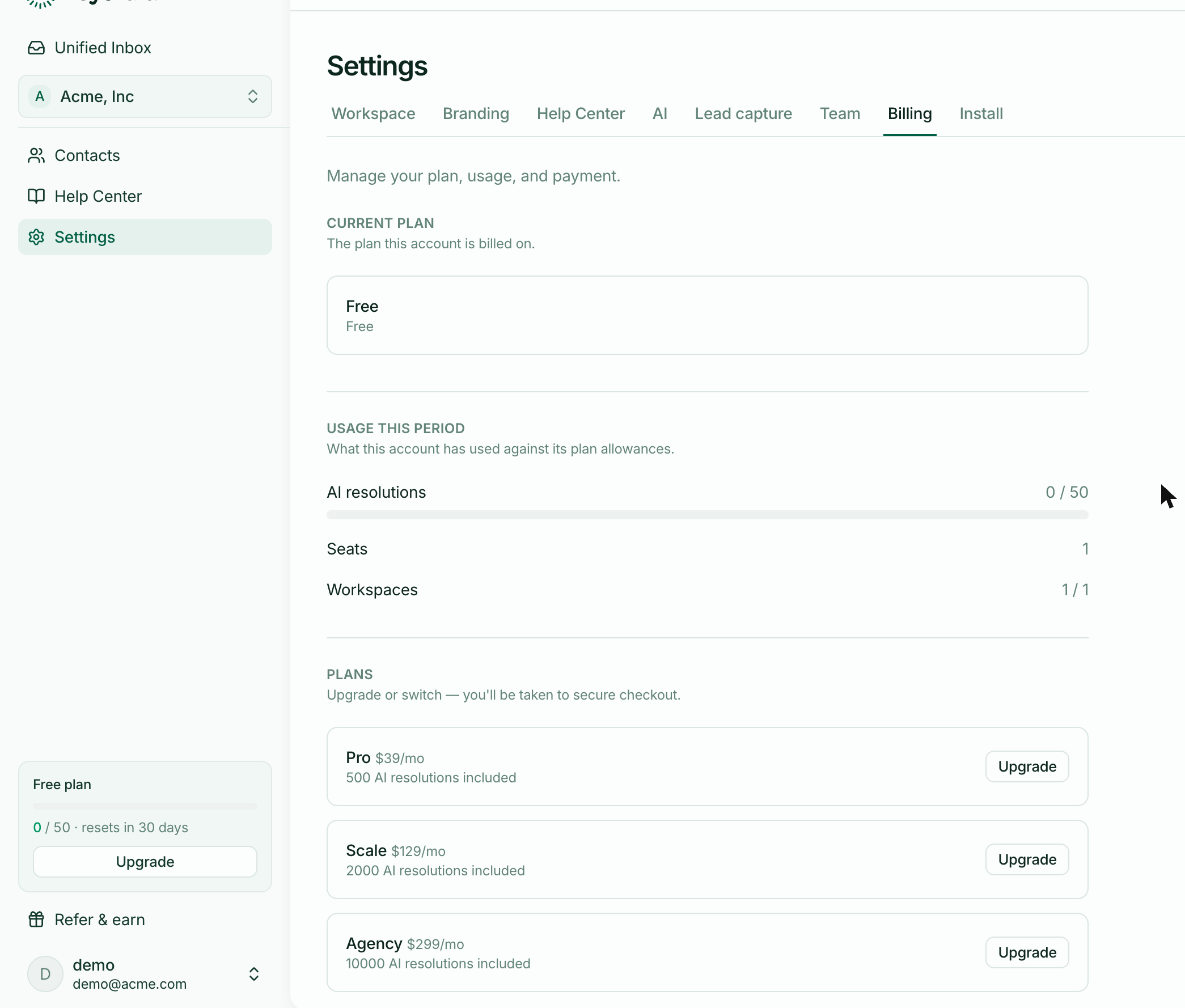Screen dimensions: 1185x1008
Task: Upgrade to the Pro plan
Action: [x=1027, y=766]
